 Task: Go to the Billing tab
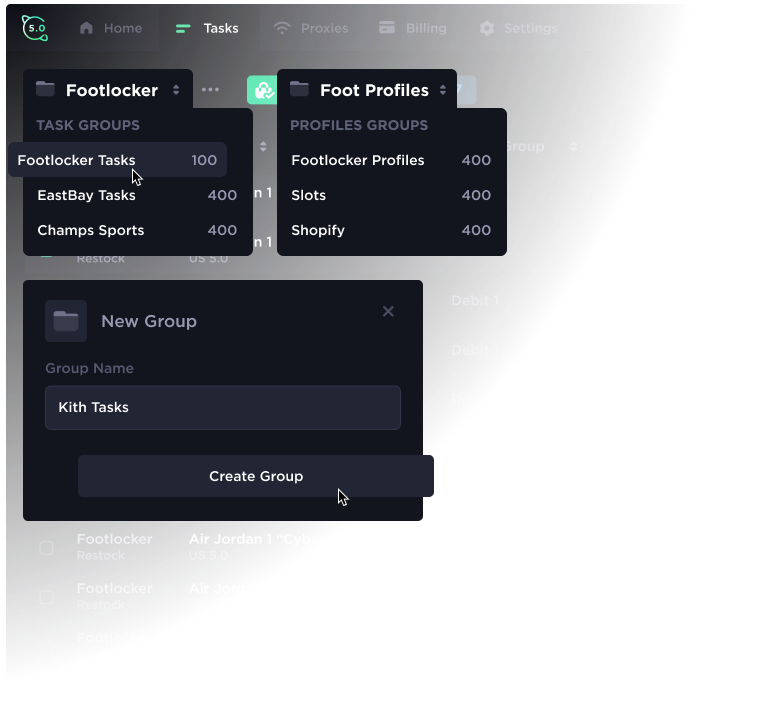pos(412,28)
